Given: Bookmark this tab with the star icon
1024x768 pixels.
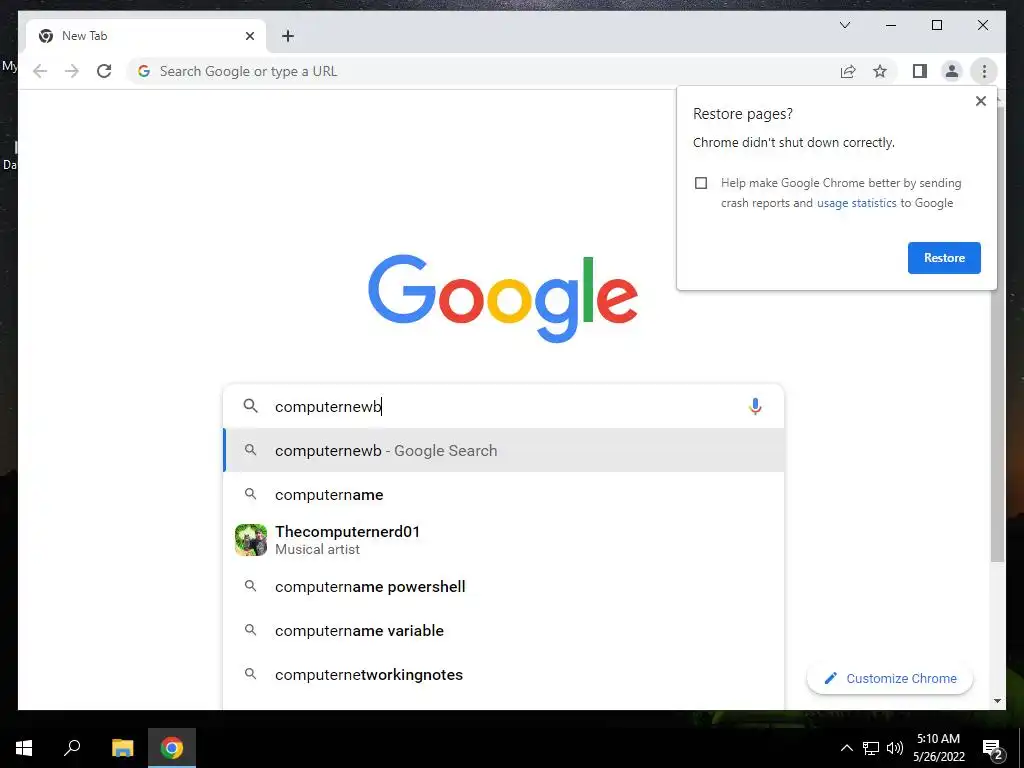Looking at the screenshot, I should point(880,71).
